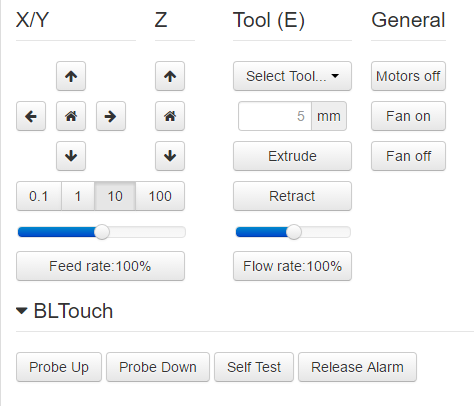Set jog distance to 100
The image size is (474, 406).
tap(160, 196)
